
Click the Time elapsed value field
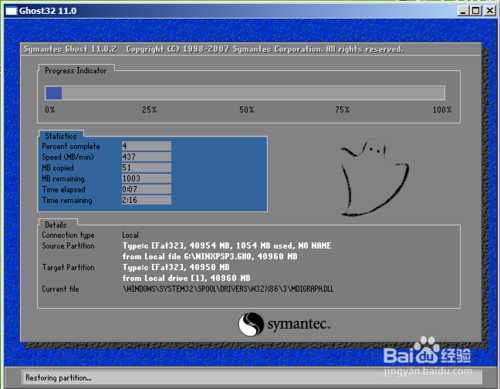146,189
